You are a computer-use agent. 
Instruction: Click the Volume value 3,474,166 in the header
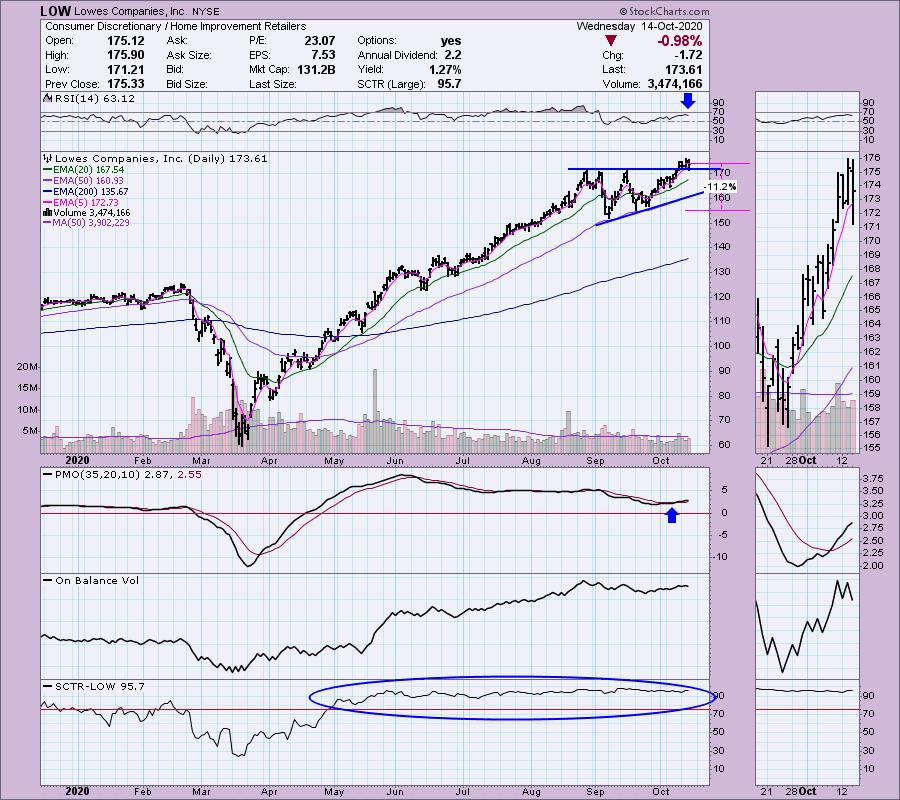pyautogui.click(x=674, y=84)
